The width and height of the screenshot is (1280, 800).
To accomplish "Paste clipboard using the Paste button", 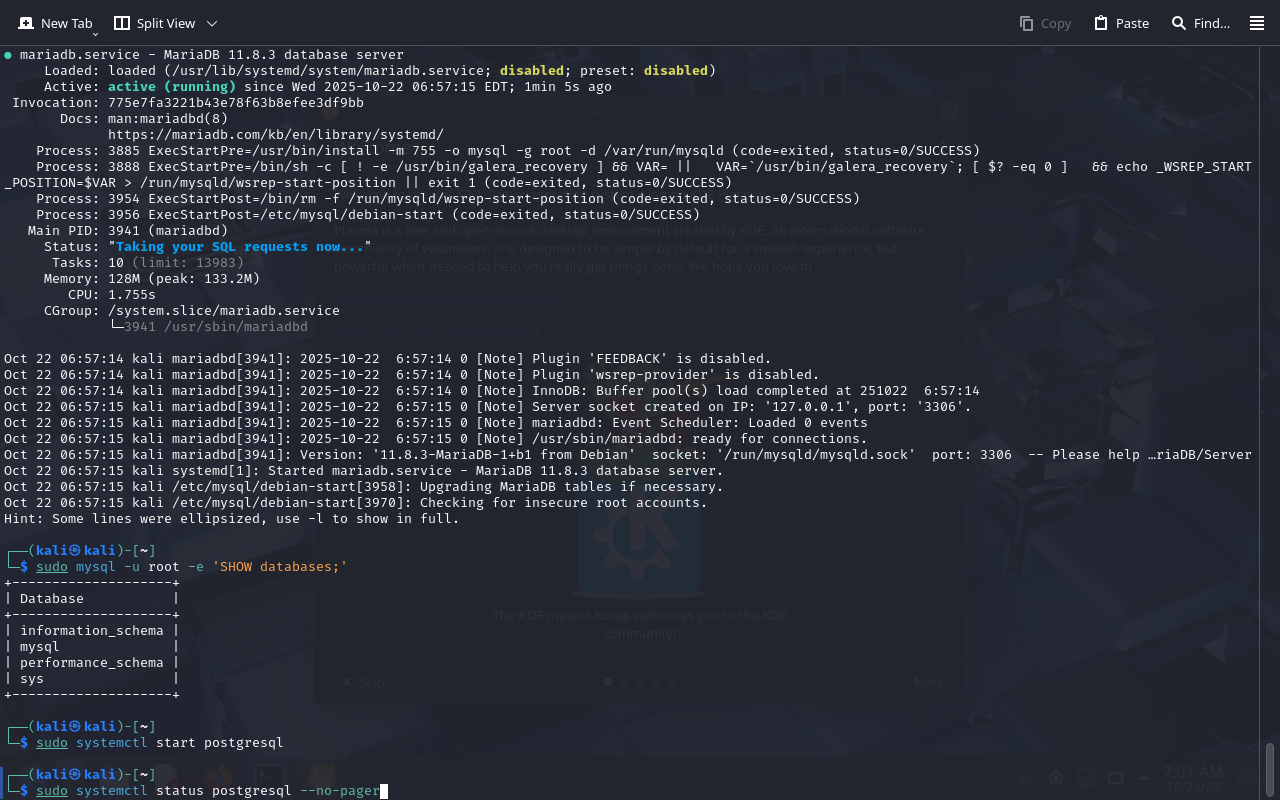I will click(x=1121, y=23).
